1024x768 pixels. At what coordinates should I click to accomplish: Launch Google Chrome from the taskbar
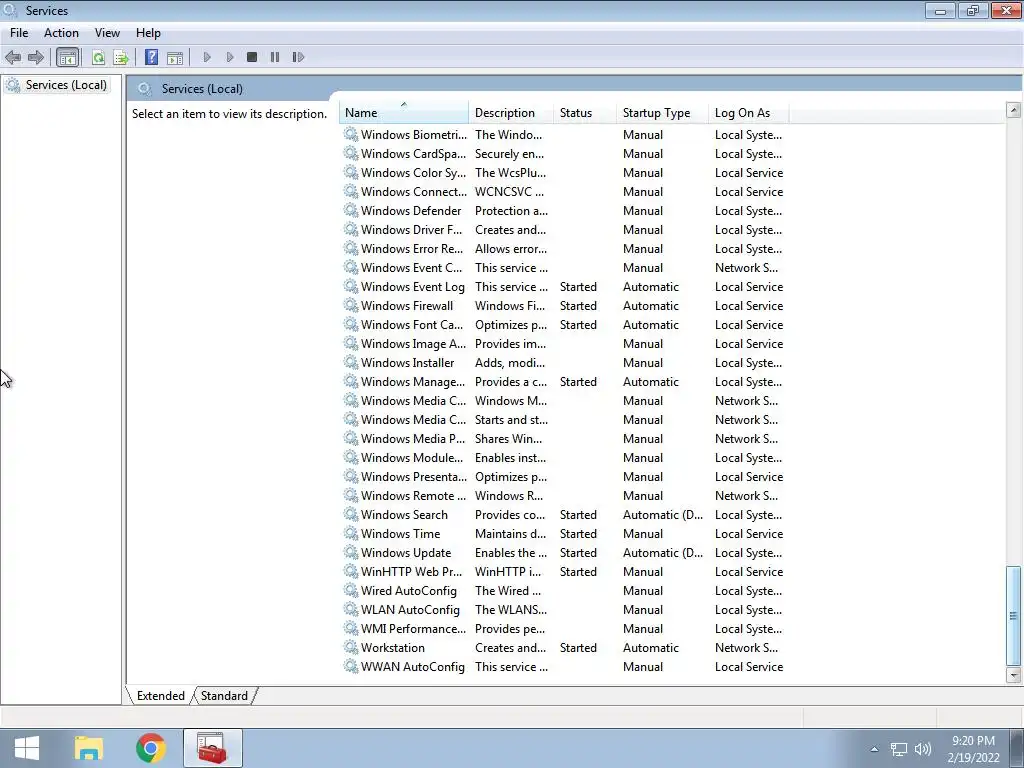click(150, 748)
